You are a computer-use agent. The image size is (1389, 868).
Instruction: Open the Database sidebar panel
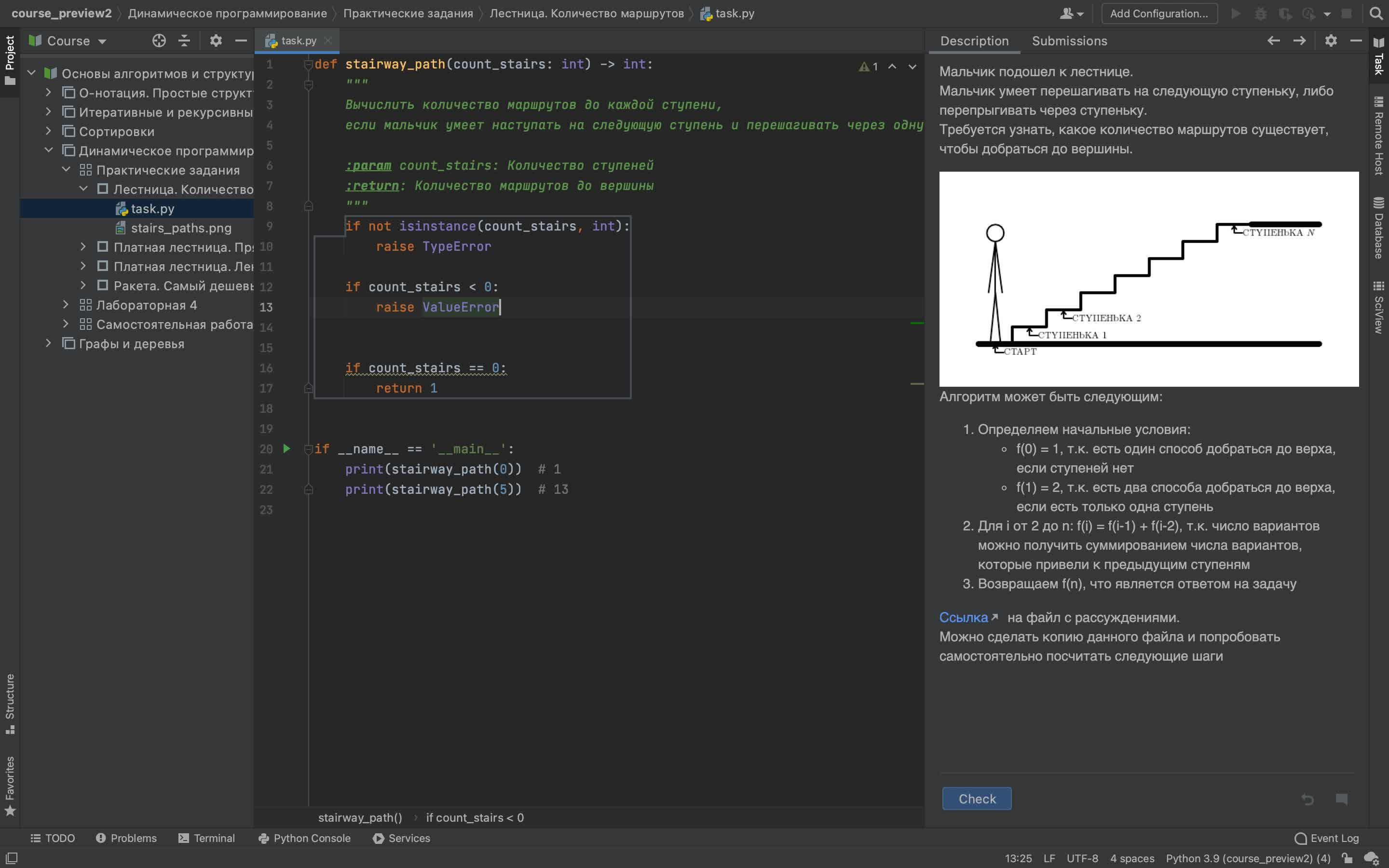point(1379,228)
